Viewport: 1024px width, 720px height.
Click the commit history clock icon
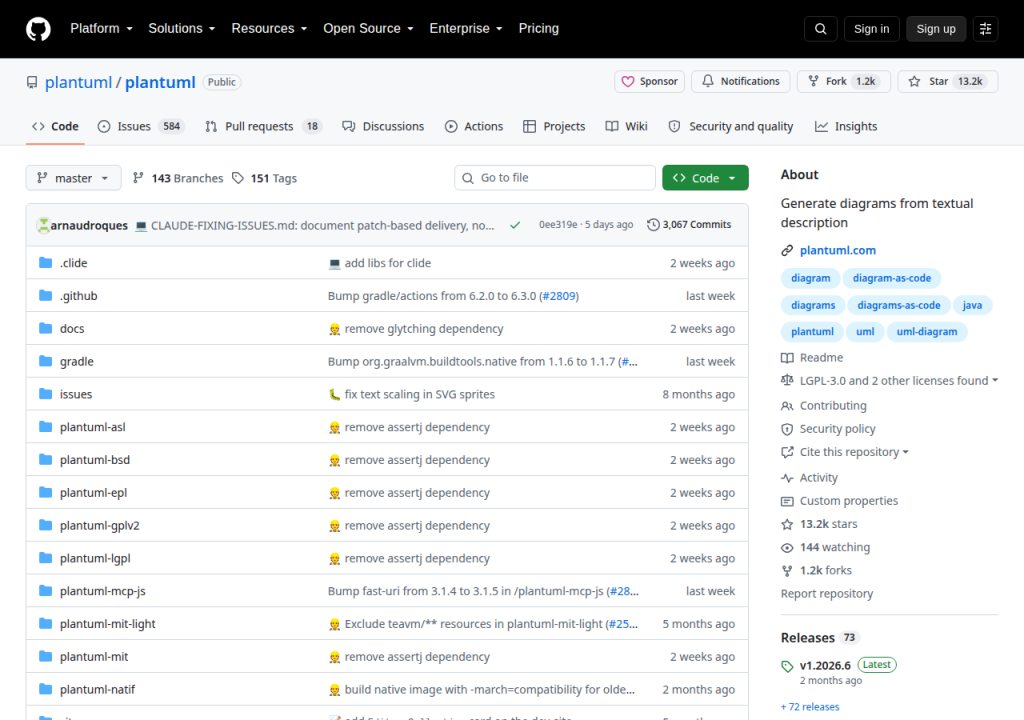[653, 225]
